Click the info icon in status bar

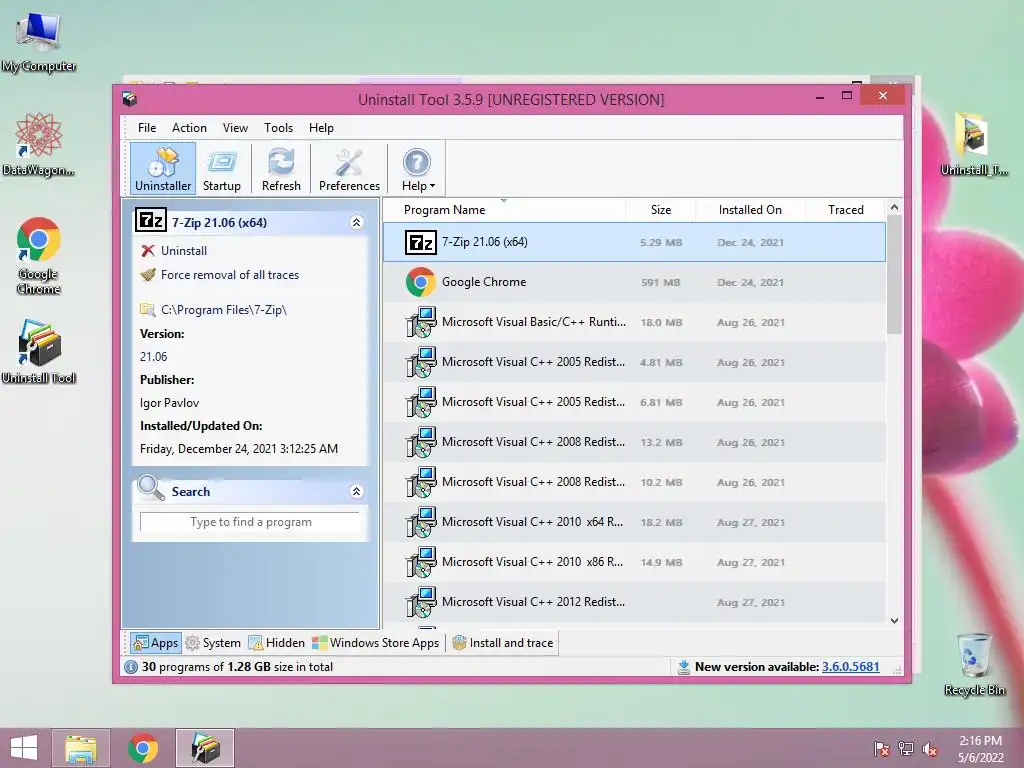[x=131, y=667]
